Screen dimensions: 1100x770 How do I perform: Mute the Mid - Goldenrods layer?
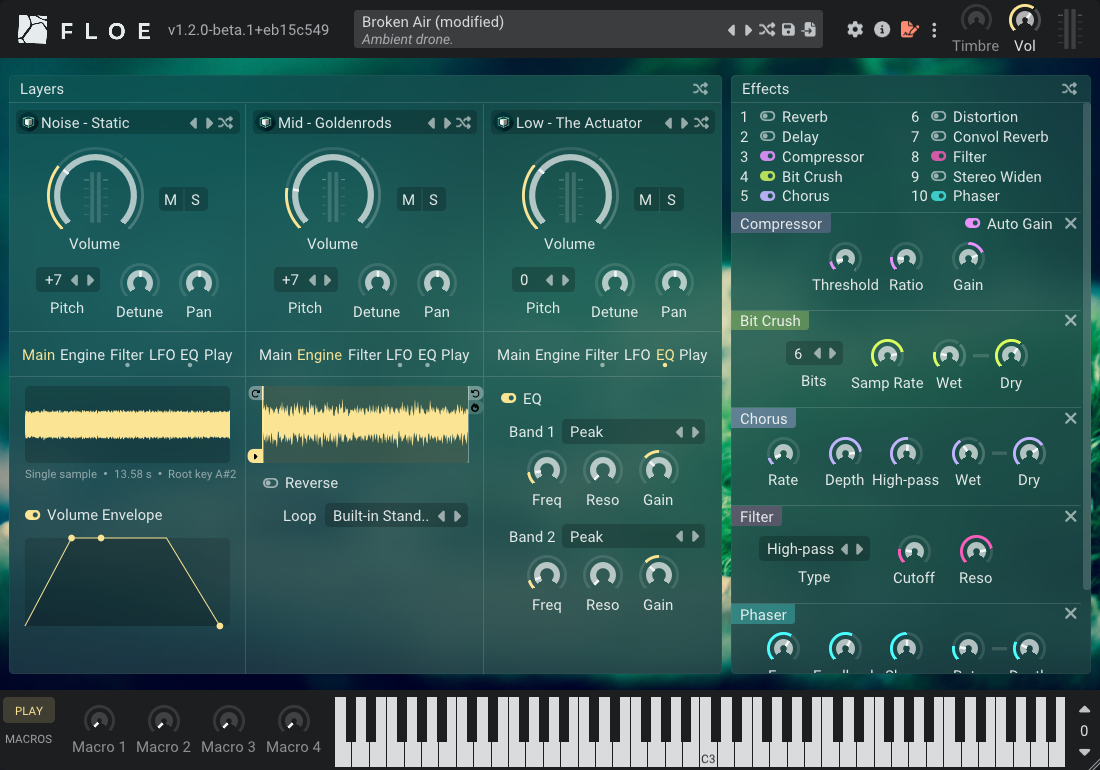pyautogui.click(x=407, y=199)
